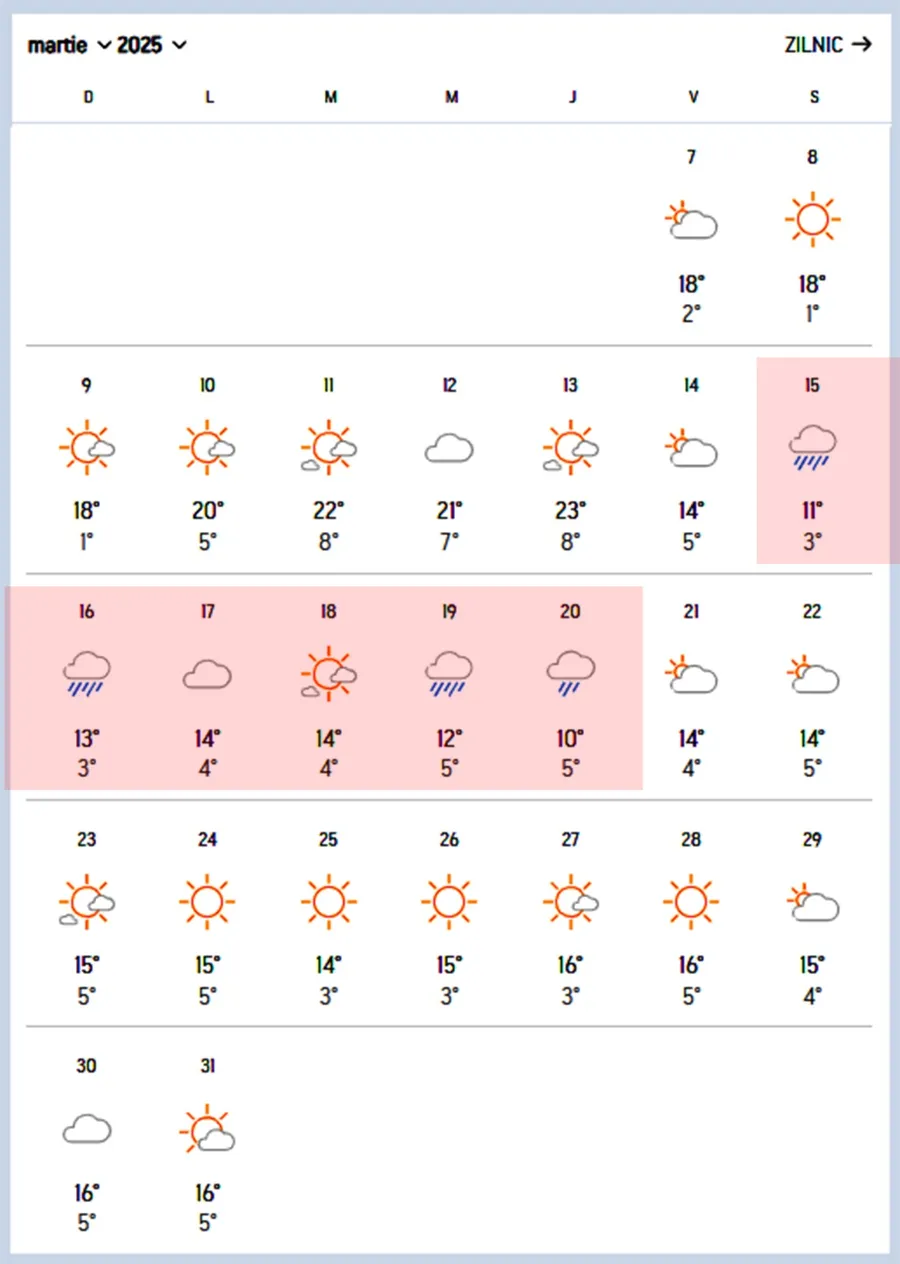
Task: Select the rain icon on March 15
Action: (x=812, y=447)
